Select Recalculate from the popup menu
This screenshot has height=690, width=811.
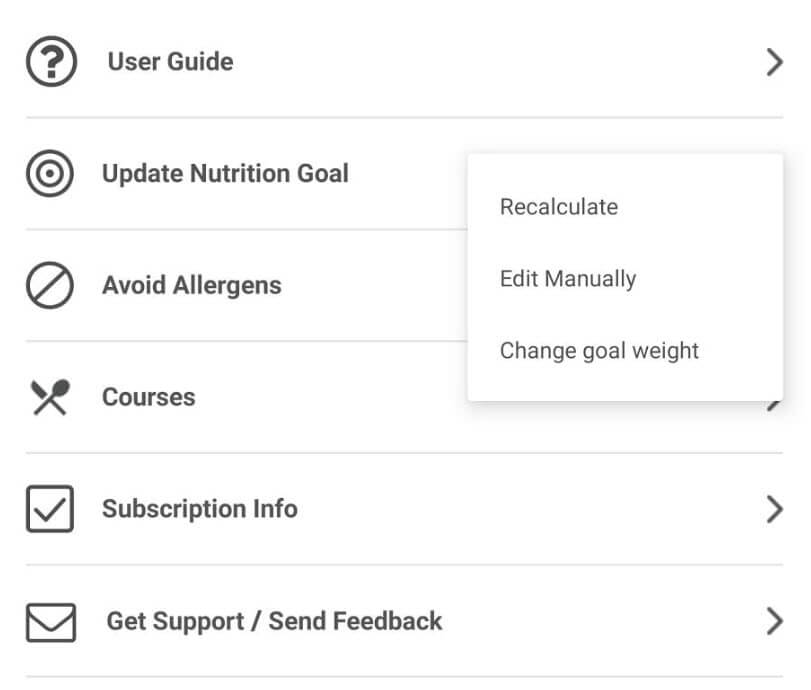[x=559, y=207]
